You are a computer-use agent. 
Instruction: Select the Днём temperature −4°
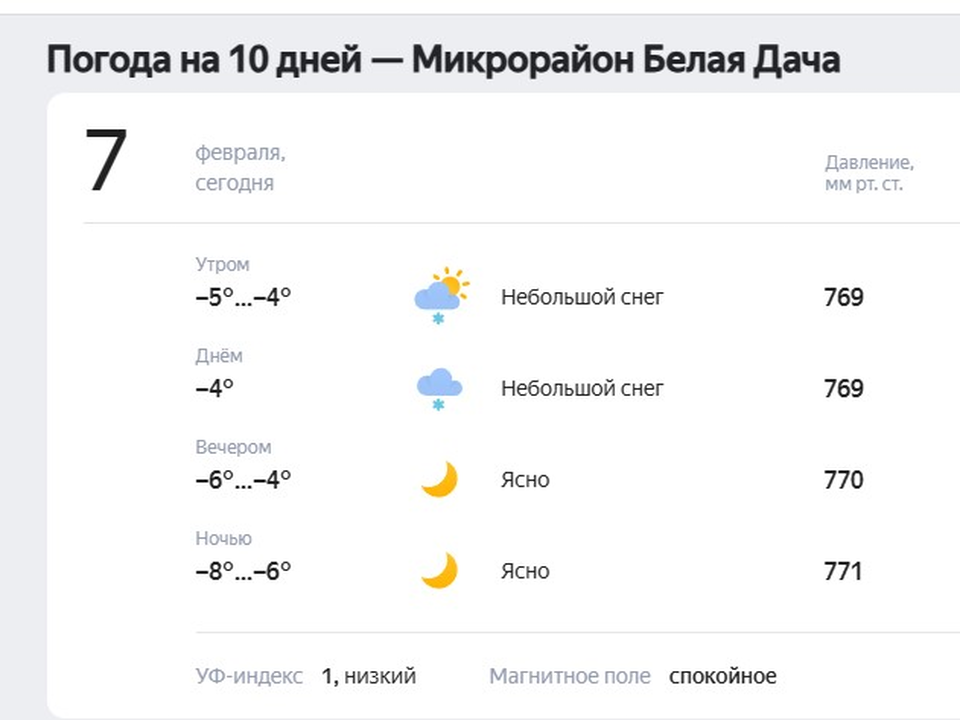(x=214, y=388)
